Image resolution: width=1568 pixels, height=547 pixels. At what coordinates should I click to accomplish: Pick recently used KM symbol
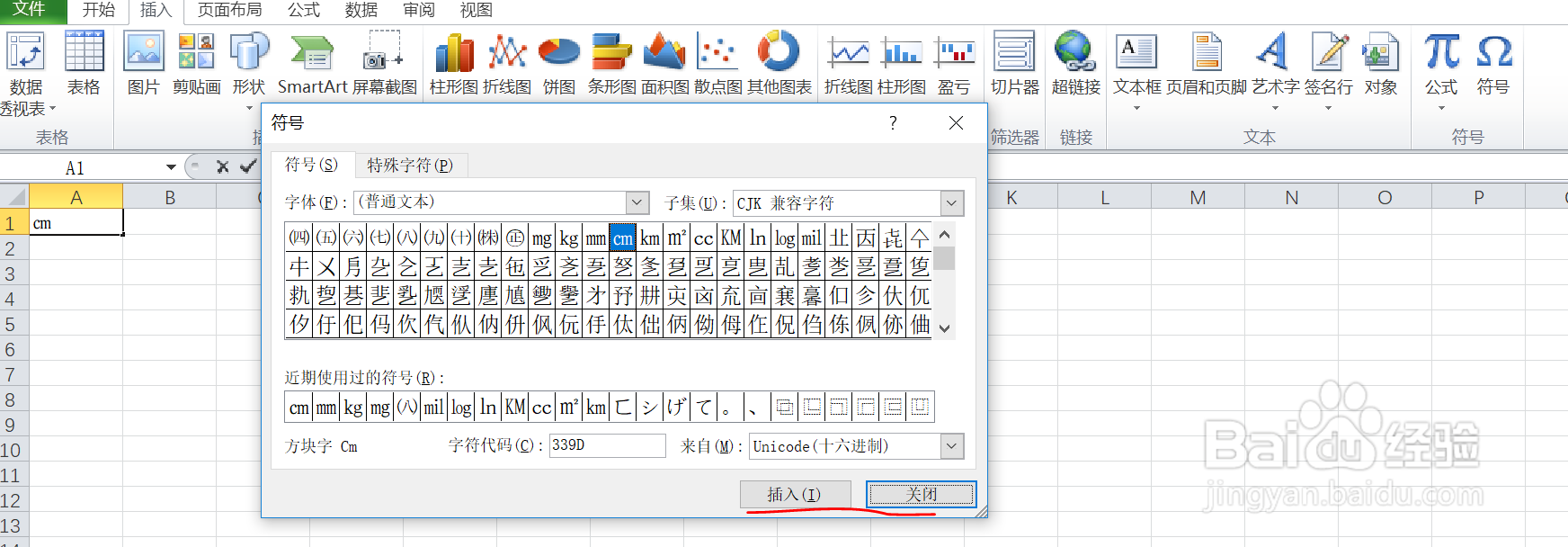(x=515, y=407)
